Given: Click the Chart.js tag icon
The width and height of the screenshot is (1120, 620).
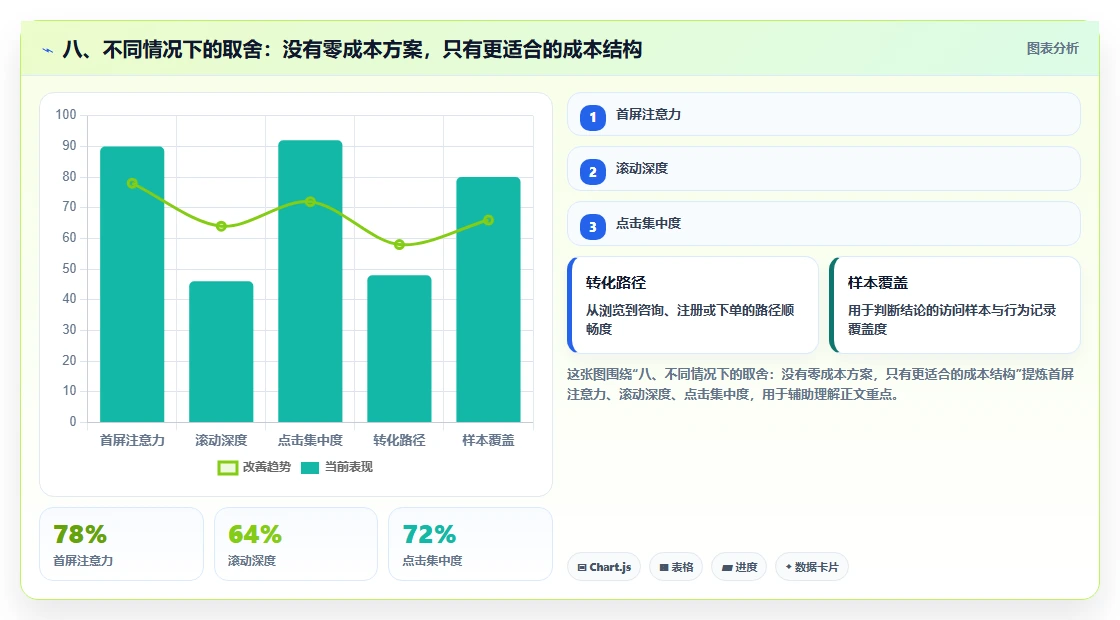Looking at the screenshot, I should pyautogui.click(x=582, y=567).
